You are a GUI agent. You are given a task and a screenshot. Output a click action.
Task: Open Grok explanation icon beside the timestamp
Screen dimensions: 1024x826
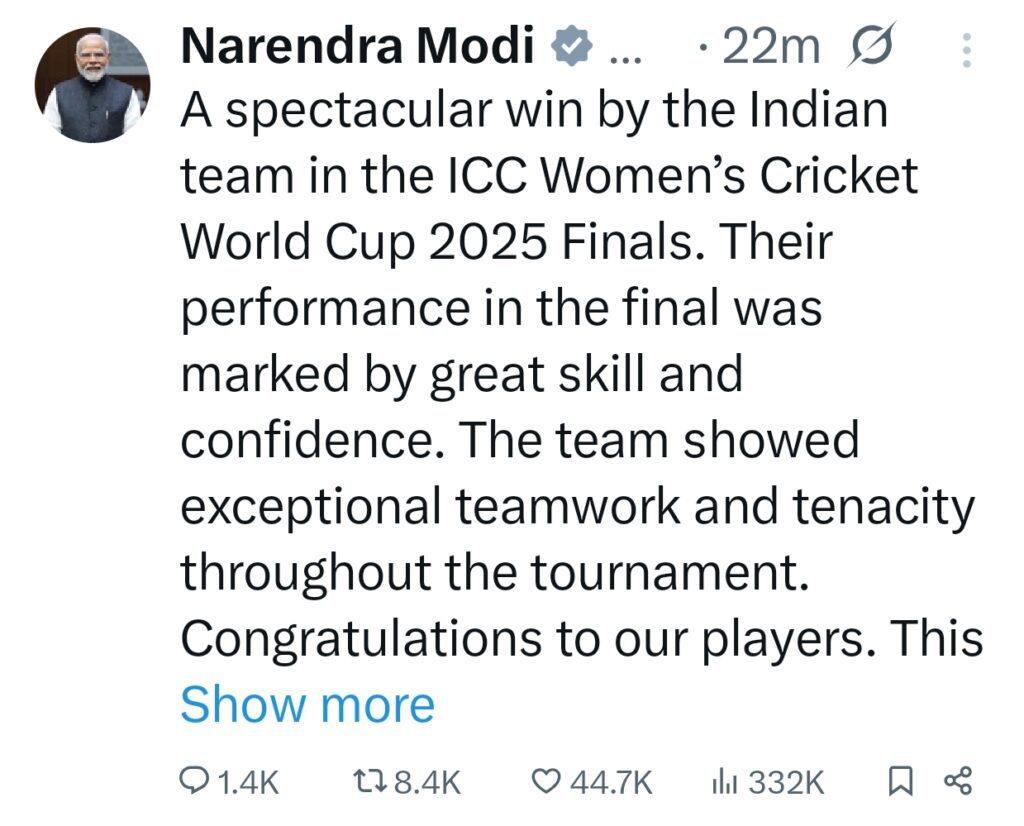click(x=872, y=47)
